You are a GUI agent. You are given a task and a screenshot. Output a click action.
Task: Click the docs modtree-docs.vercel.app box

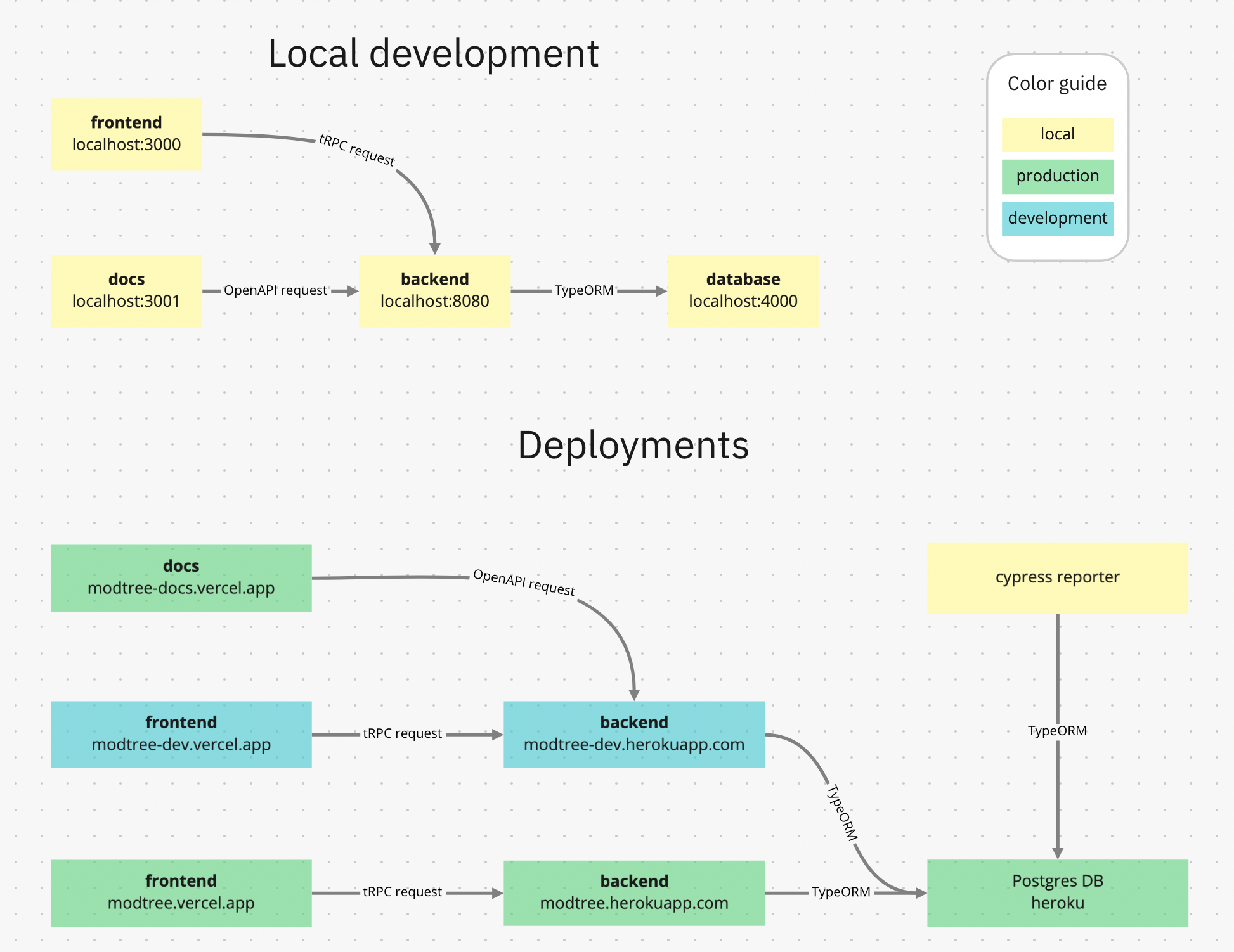coord(181,577)
